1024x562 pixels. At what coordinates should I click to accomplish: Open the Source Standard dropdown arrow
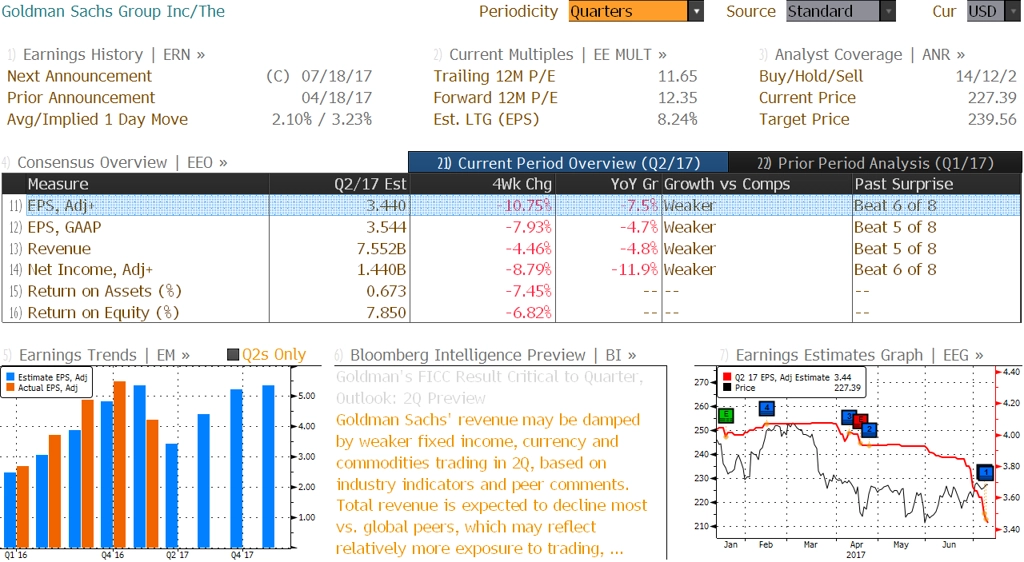888,11
